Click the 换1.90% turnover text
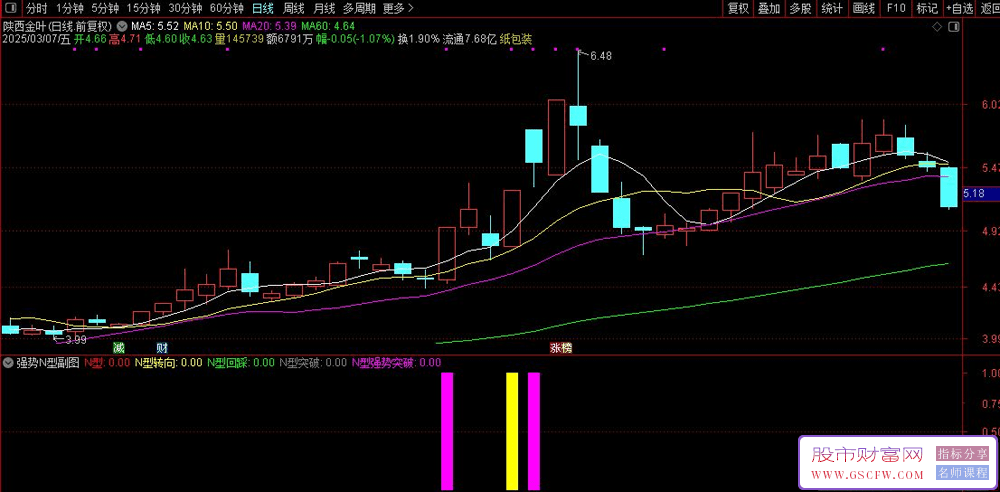Image resolution: width=1000 pixels, height=492 pixels. coord(418,39)
